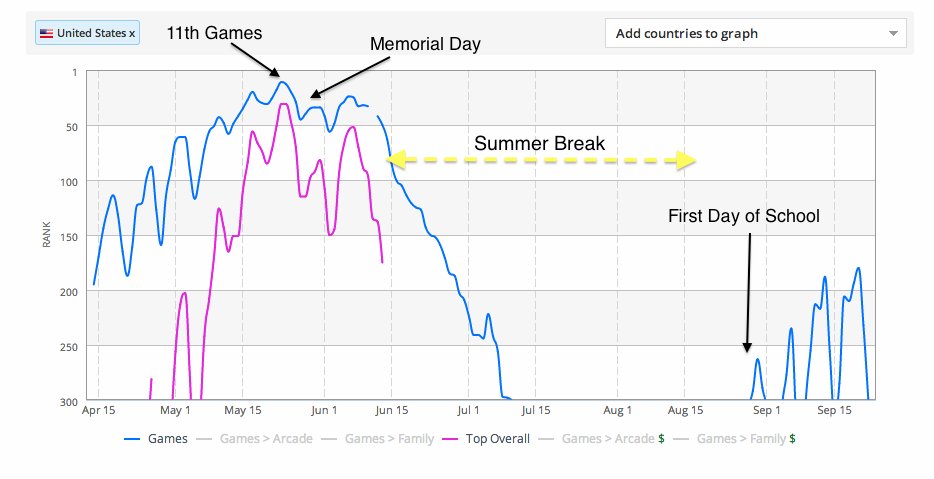Click the yellow Summer Break right arrowhead
This screenshot has height=479, width=934.
coord(686,160)
